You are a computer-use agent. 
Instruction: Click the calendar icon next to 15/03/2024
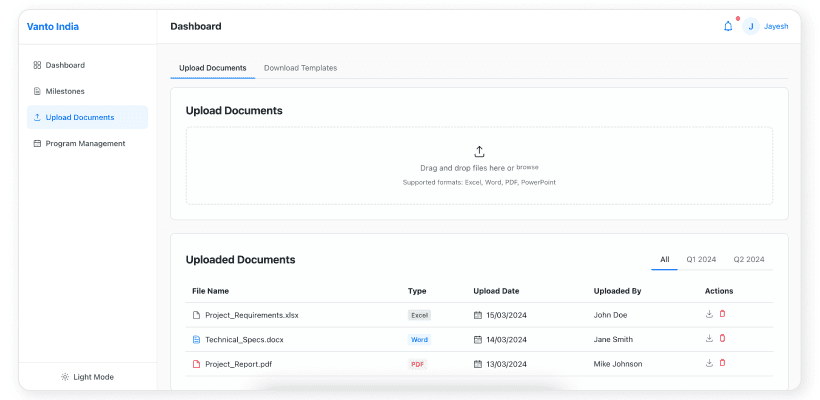click(x=477, y=315)
